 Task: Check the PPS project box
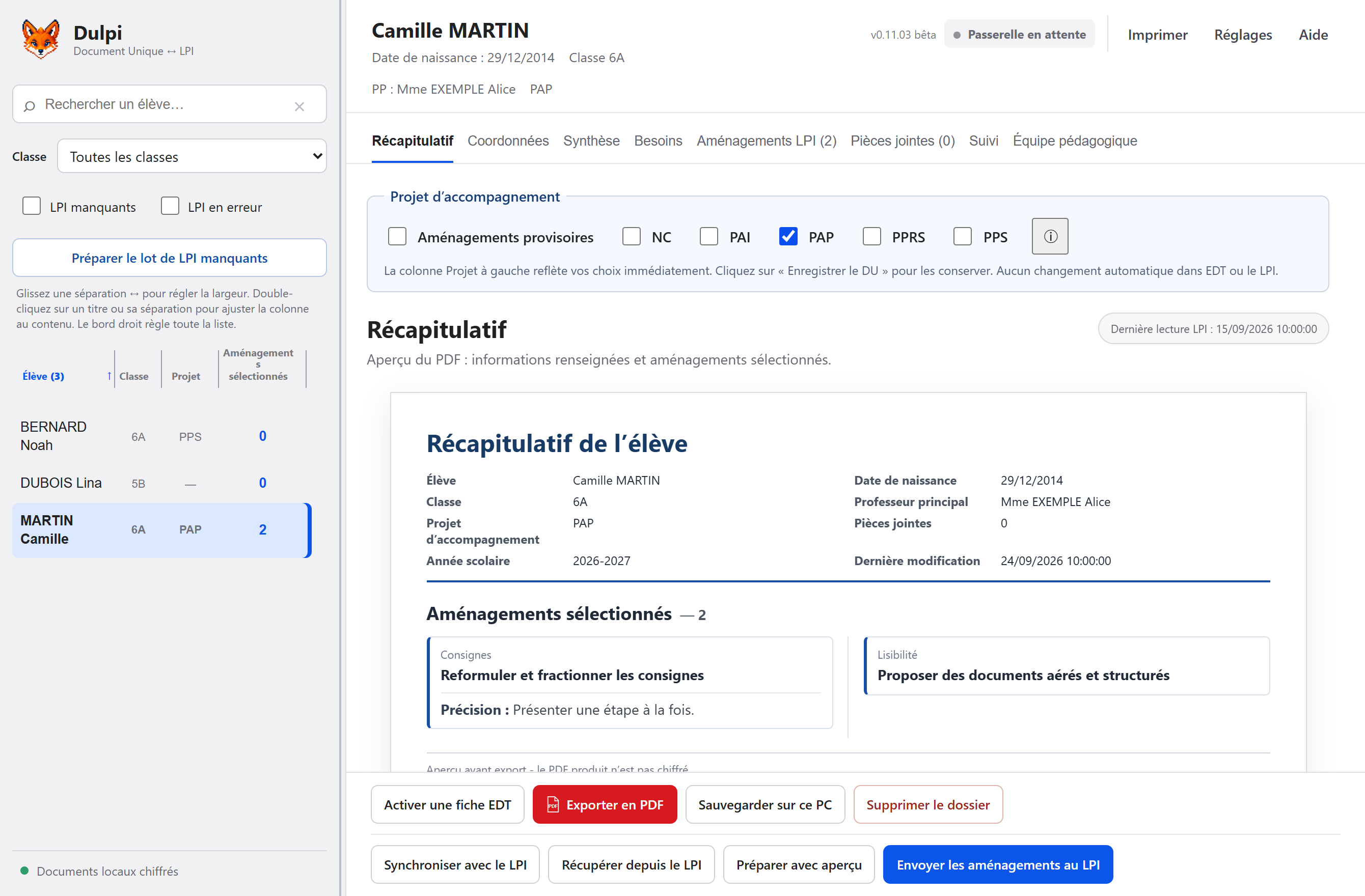(963, 236)
